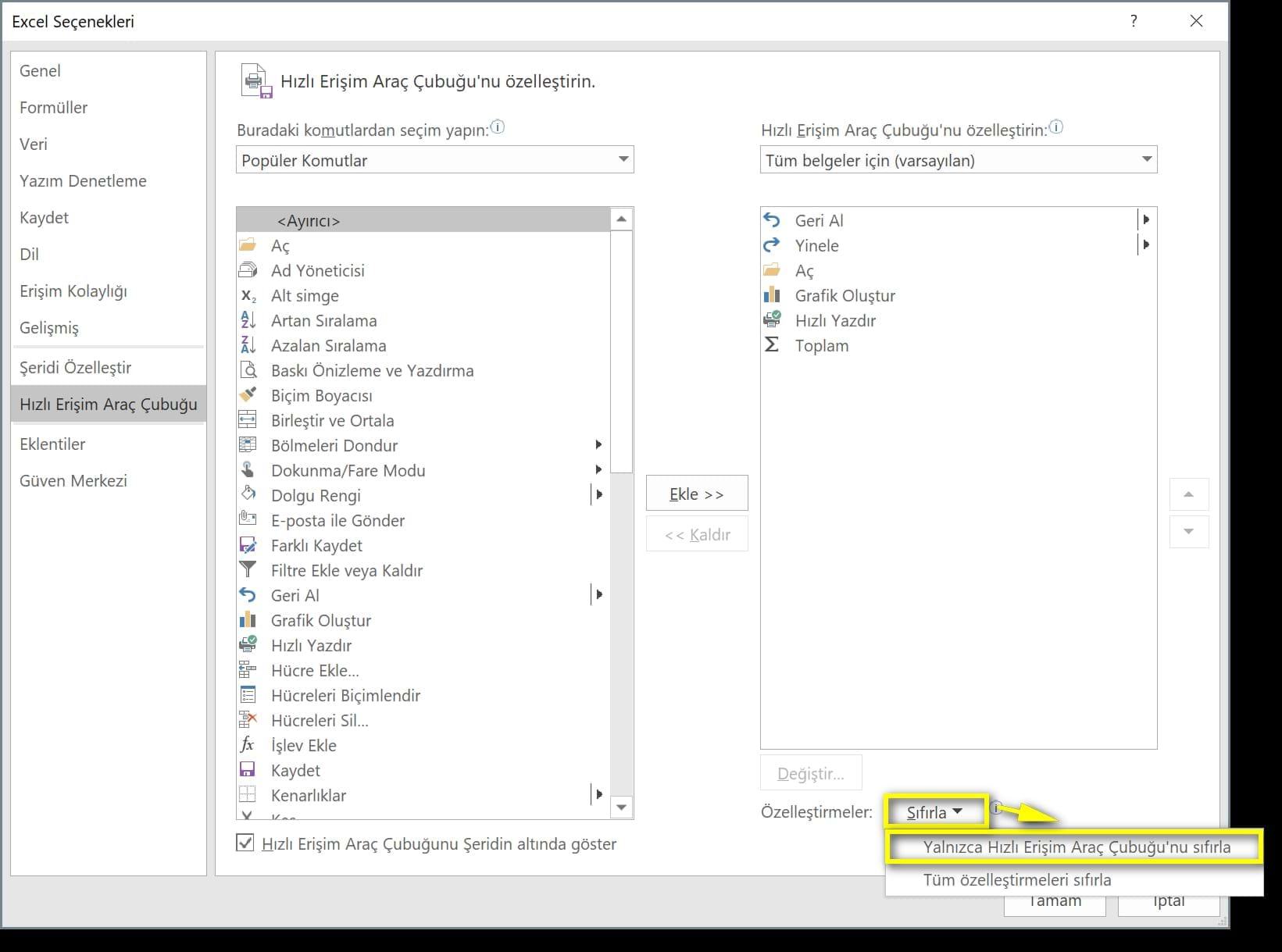Select the Kenarlıklar borders icon
1282x952 pixels.
(x=248, y=795)
